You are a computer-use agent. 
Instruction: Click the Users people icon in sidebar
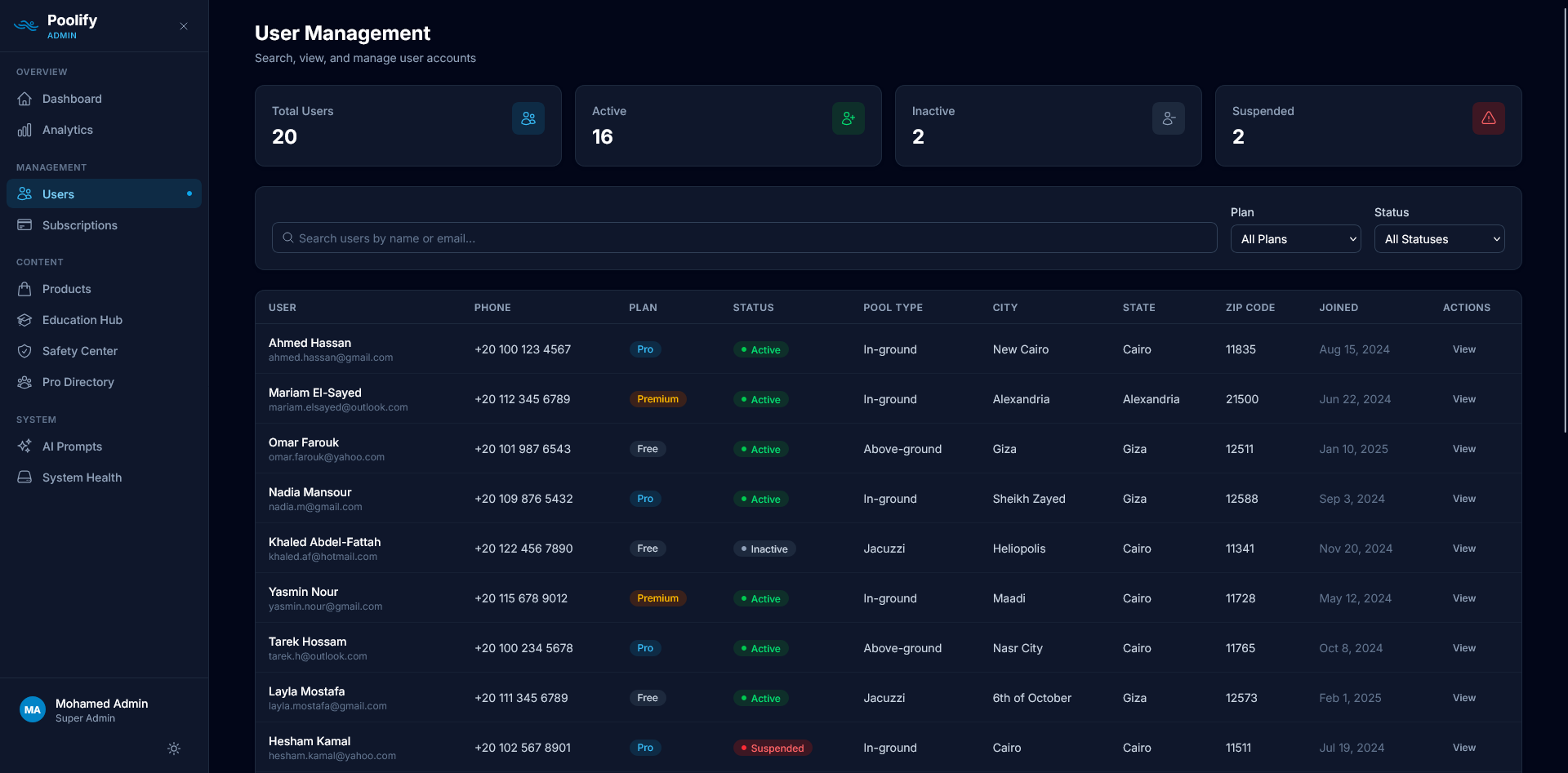(x=24, y=193)
